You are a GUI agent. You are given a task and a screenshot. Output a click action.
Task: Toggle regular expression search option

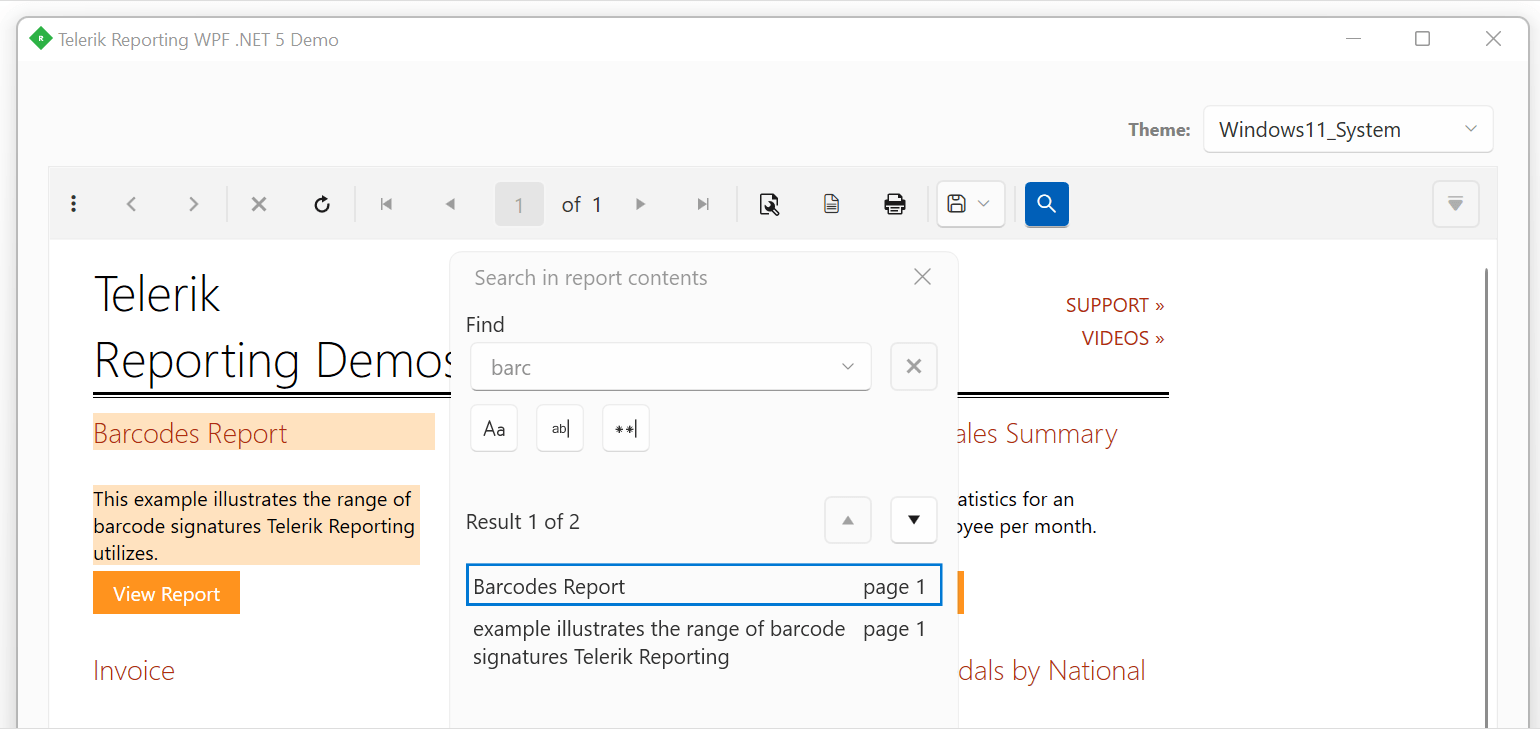(x=626, y=429)
